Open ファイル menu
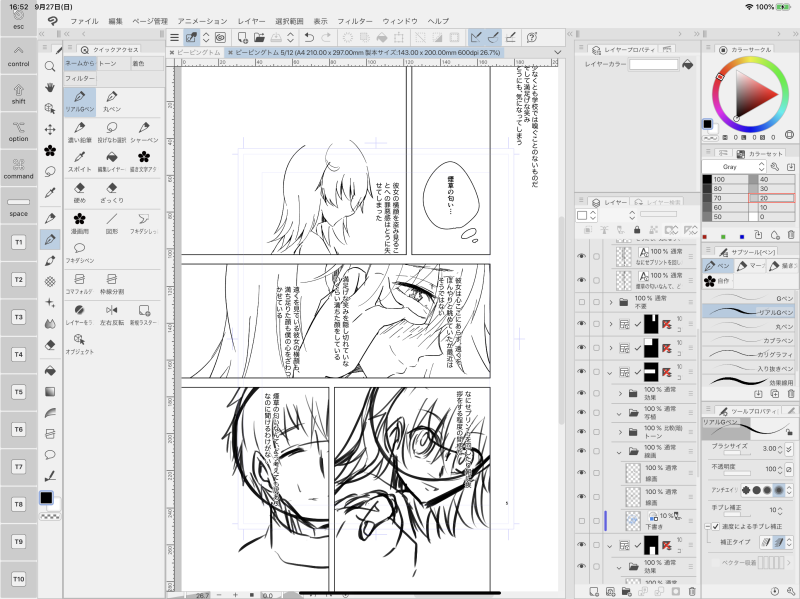Viewport: 800px width, 599px height. 84,21
